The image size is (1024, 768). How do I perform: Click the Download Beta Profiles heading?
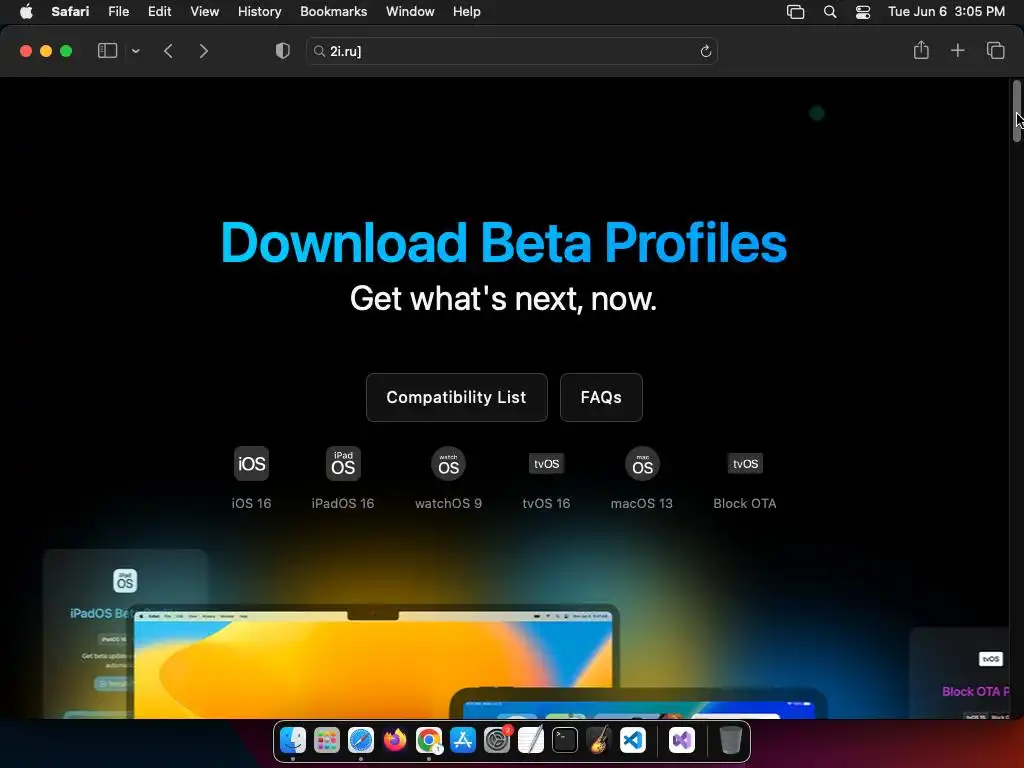point(504,242)
